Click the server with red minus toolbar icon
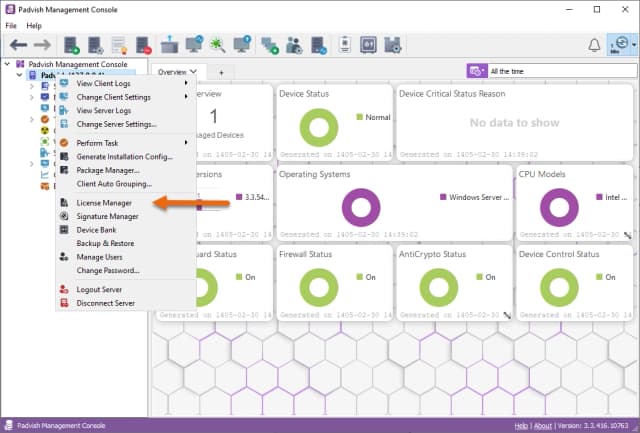640x433 pixels. pyautogui.click(x=144, y=45)
